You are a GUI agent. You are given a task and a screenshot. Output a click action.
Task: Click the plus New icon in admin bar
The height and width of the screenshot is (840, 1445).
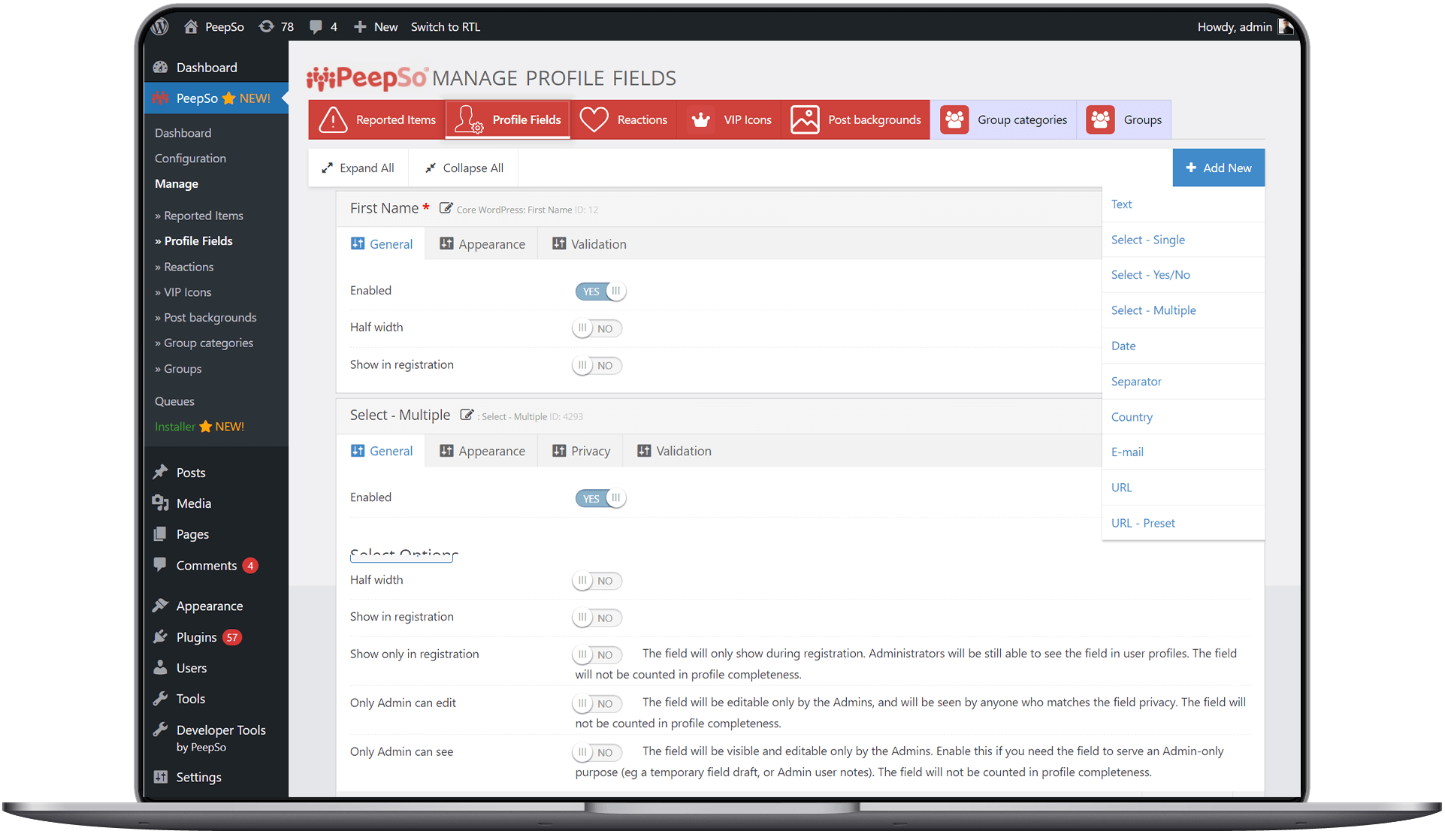tap(360, 27)
